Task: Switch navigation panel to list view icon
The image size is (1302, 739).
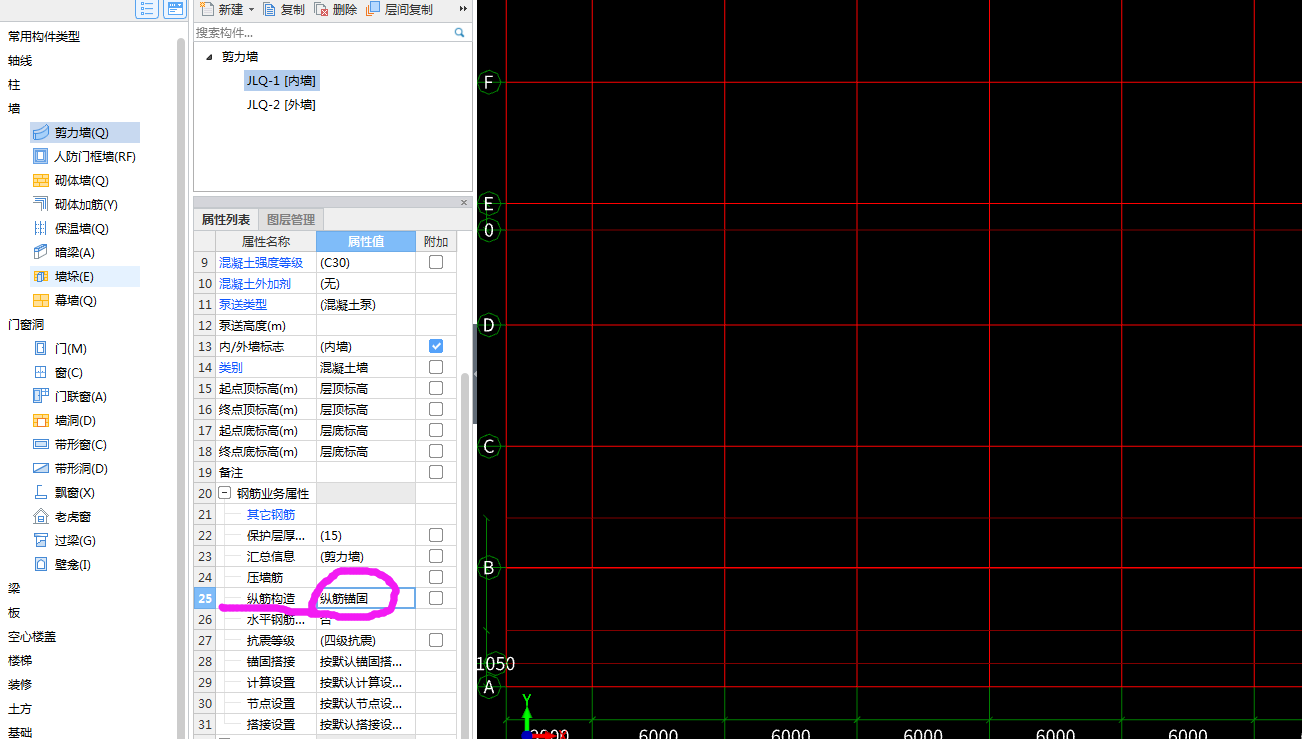Action: point(147,9)
